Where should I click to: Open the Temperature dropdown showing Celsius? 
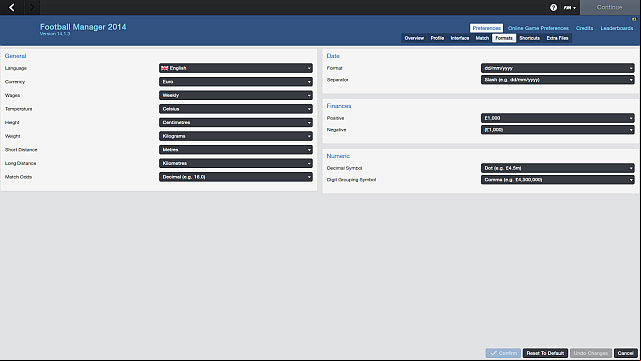click(236, 109)
